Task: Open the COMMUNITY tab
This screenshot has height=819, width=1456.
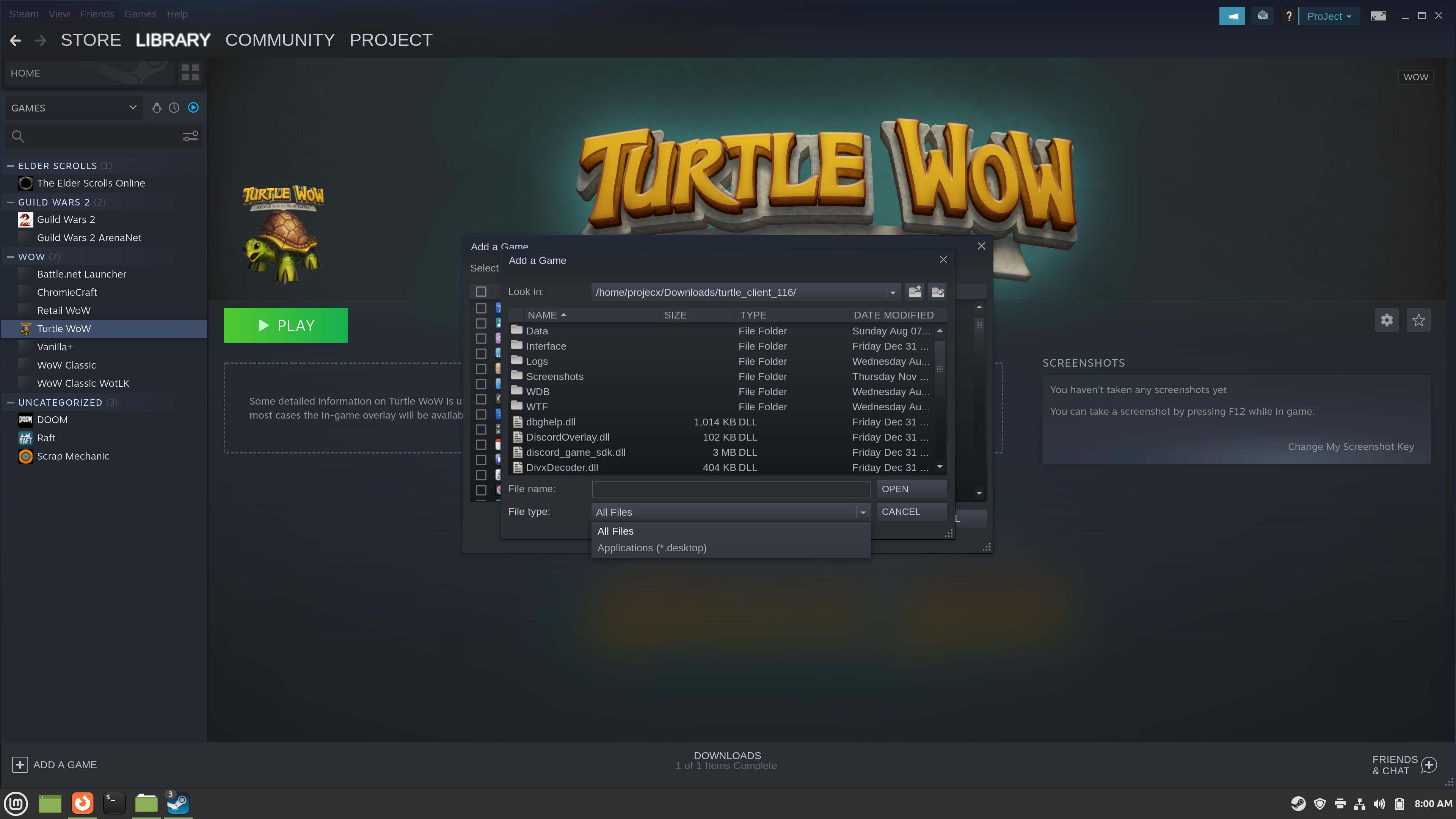Action: [x=280, y=40]
